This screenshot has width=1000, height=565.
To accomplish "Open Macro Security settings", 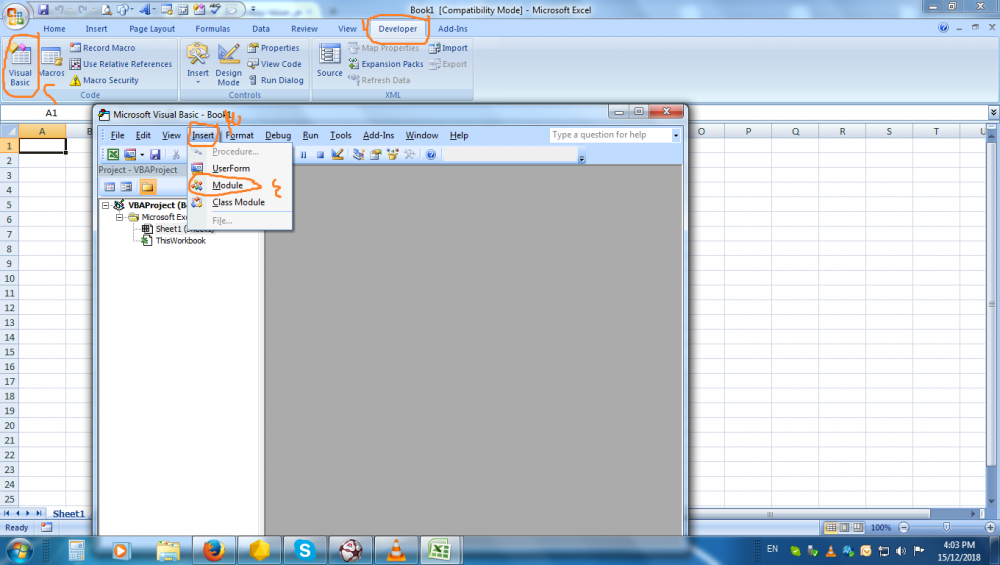I will click(x=104, y=80).
